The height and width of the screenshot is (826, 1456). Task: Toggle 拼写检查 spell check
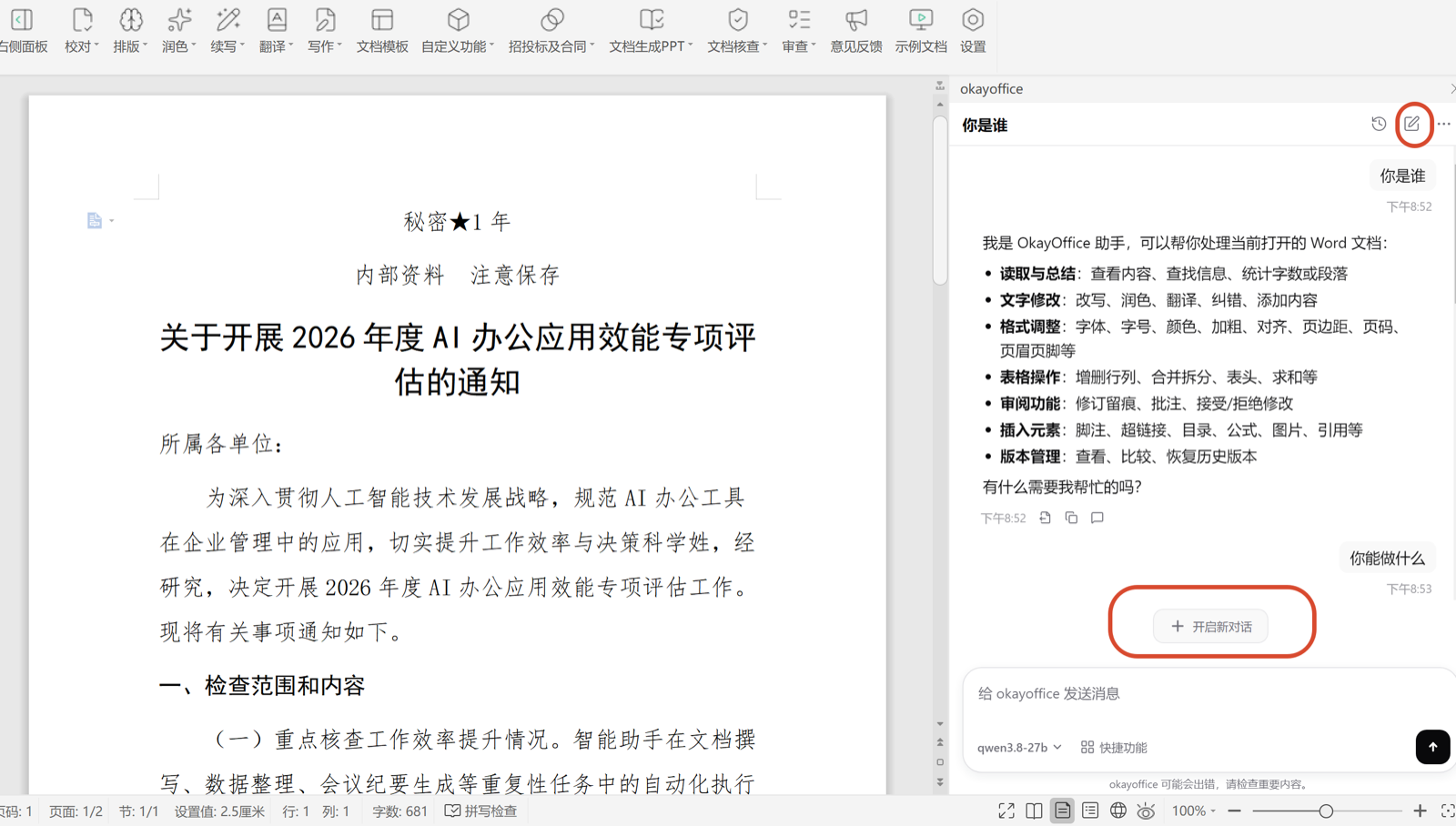pyautogui.click(x=480, y=811)
